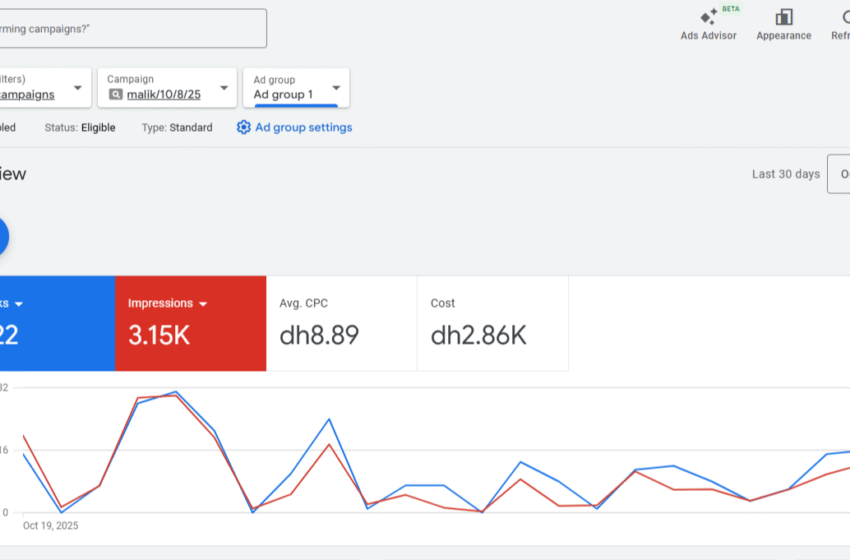Open the Impressions metric dropdown arrow
Image resolution: width=850 pixels, height=560 pixels.
pos(203,304)
